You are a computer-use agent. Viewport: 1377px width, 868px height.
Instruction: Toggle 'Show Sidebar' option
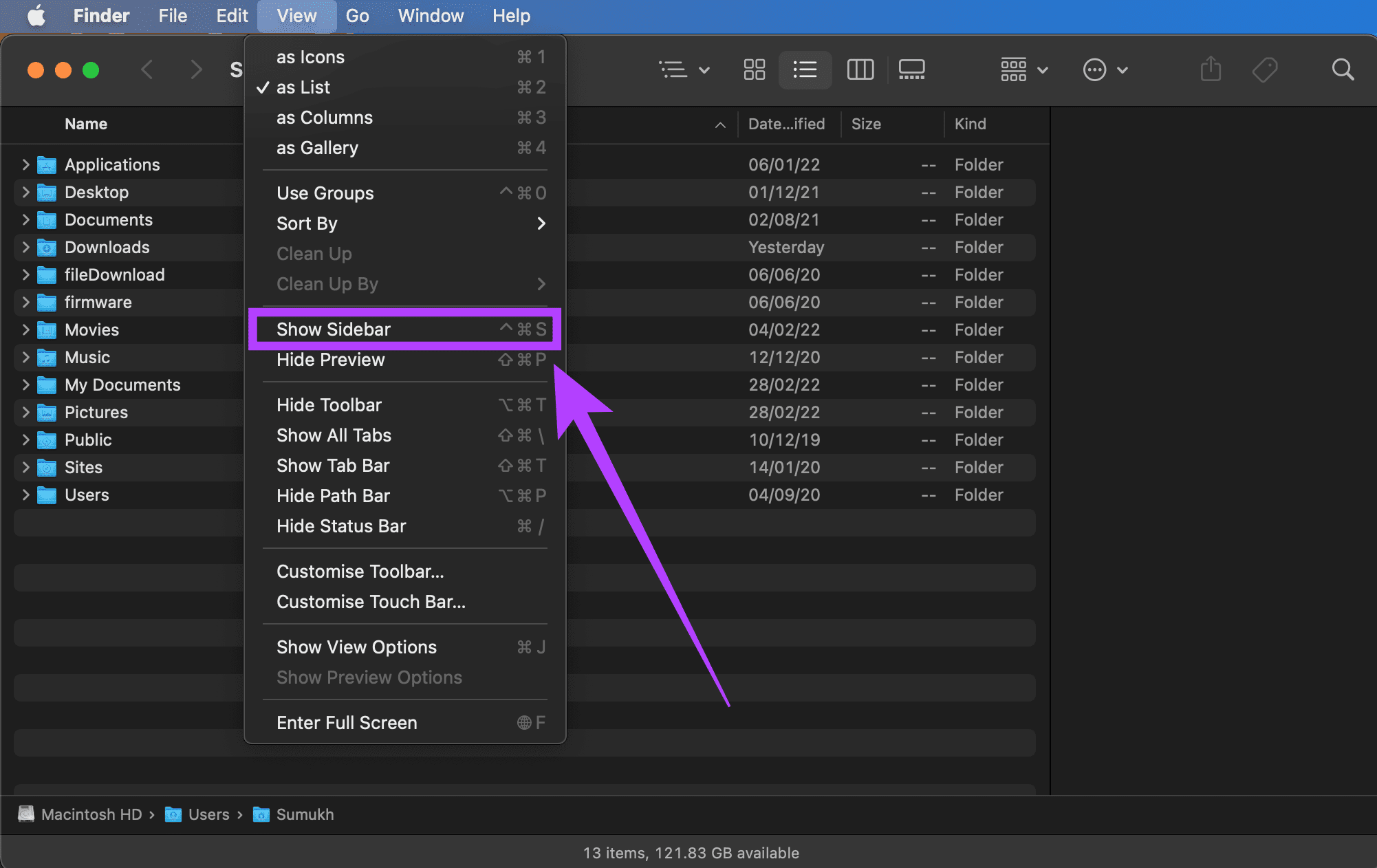point(332,328)
